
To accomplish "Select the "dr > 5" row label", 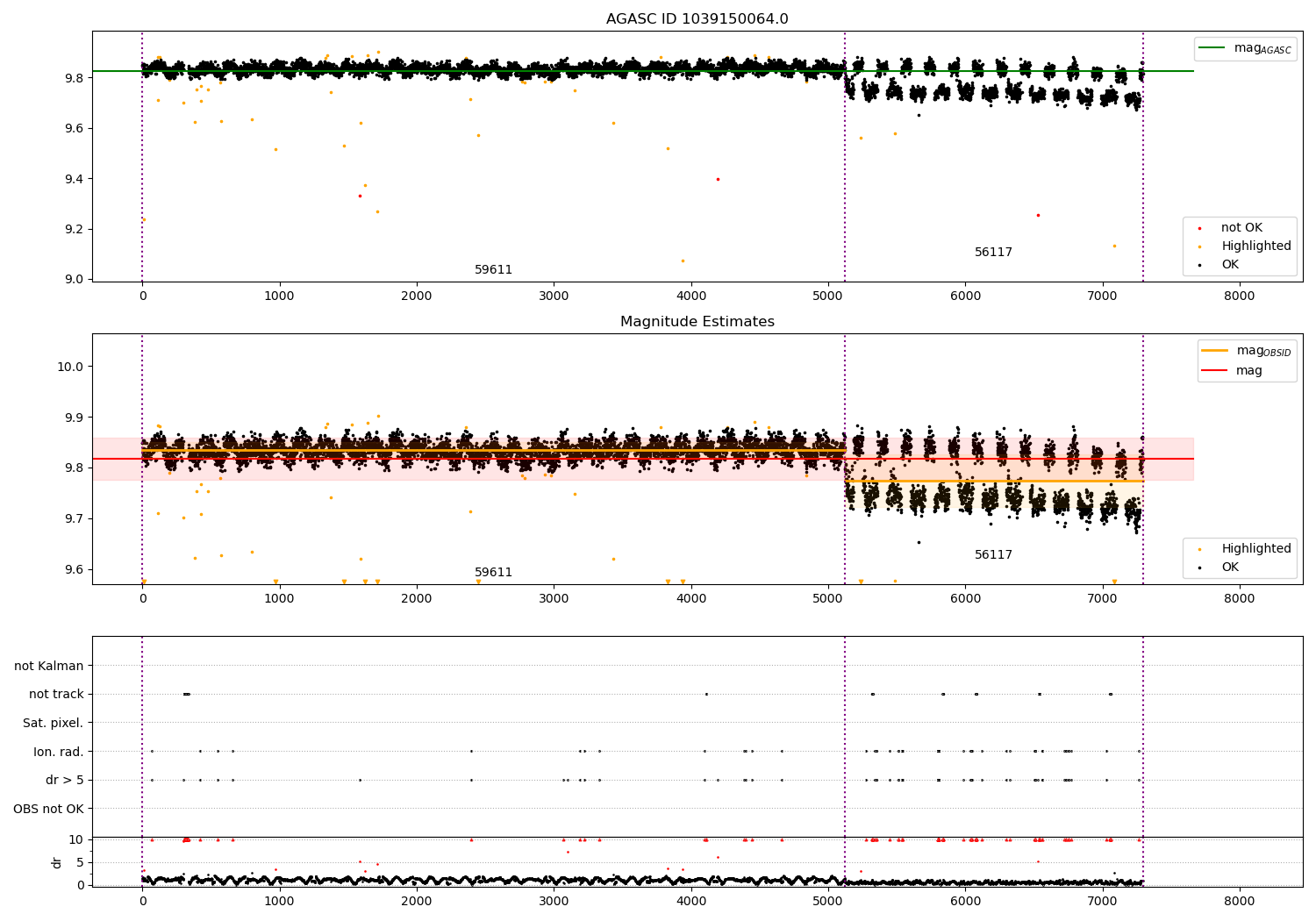I will coord(65,780).
